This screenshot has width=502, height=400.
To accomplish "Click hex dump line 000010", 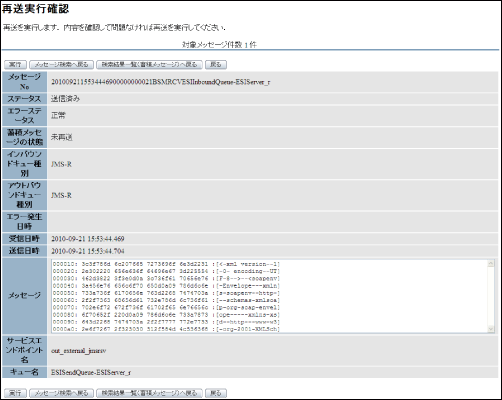I will (x=166, y=264).
